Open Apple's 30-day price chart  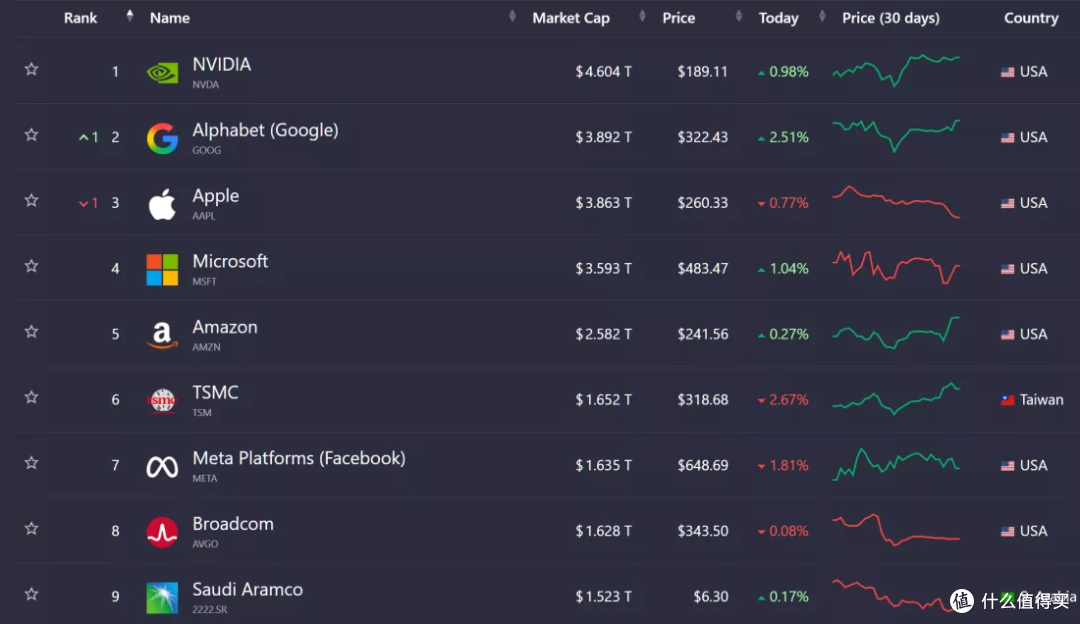click(896, 202)
